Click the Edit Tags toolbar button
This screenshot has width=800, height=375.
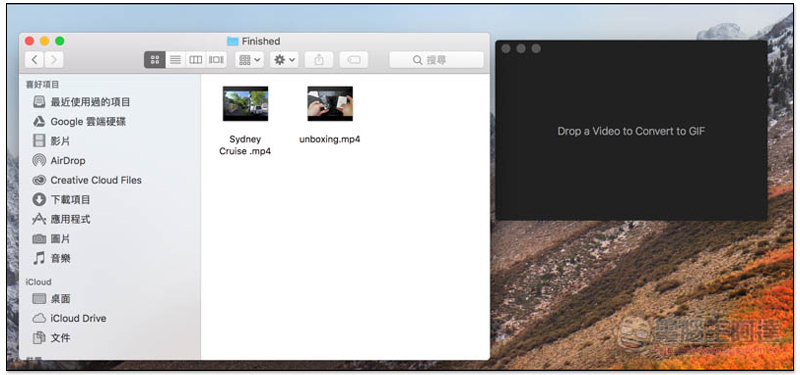tap(354, 60)
